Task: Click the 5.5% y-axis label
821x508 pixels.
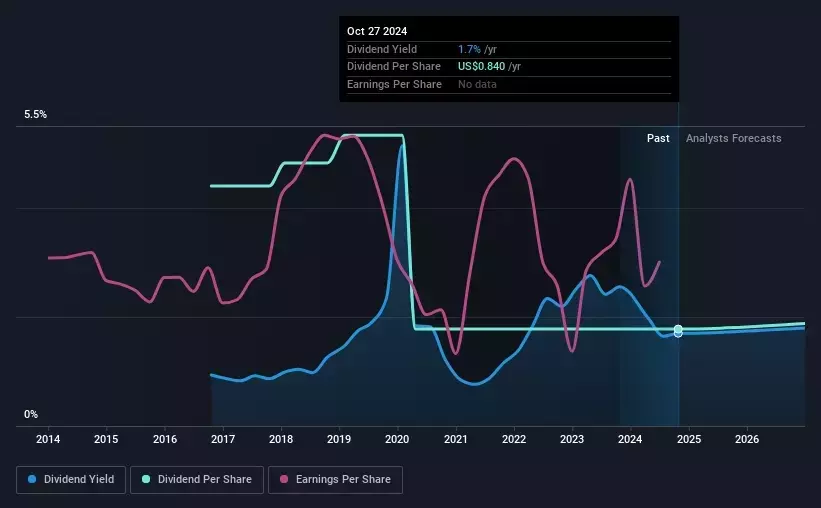Action: coord(36,115)
